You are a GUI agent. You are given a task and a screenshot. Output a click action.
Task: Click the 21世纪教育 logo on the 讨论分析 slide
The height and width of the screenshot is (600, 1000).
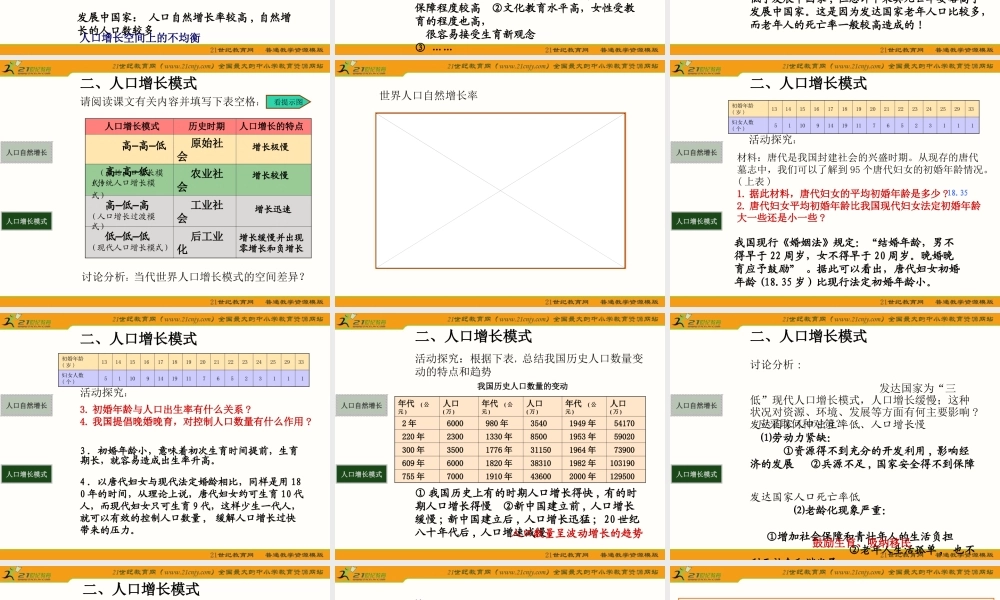pos(696,321)
